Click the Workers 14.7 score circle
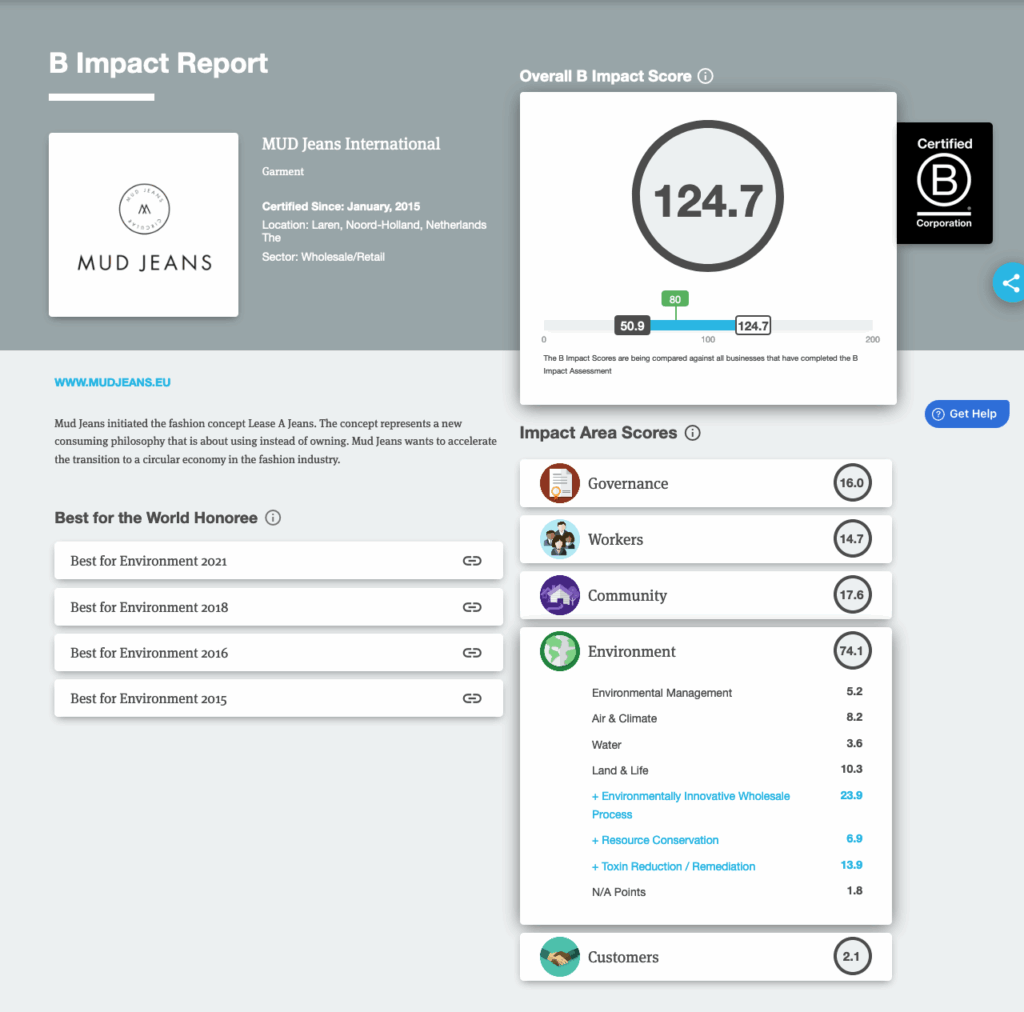Image resolution: width=1024 pixels, height=1012 pixels. click(x=852, y=539)
